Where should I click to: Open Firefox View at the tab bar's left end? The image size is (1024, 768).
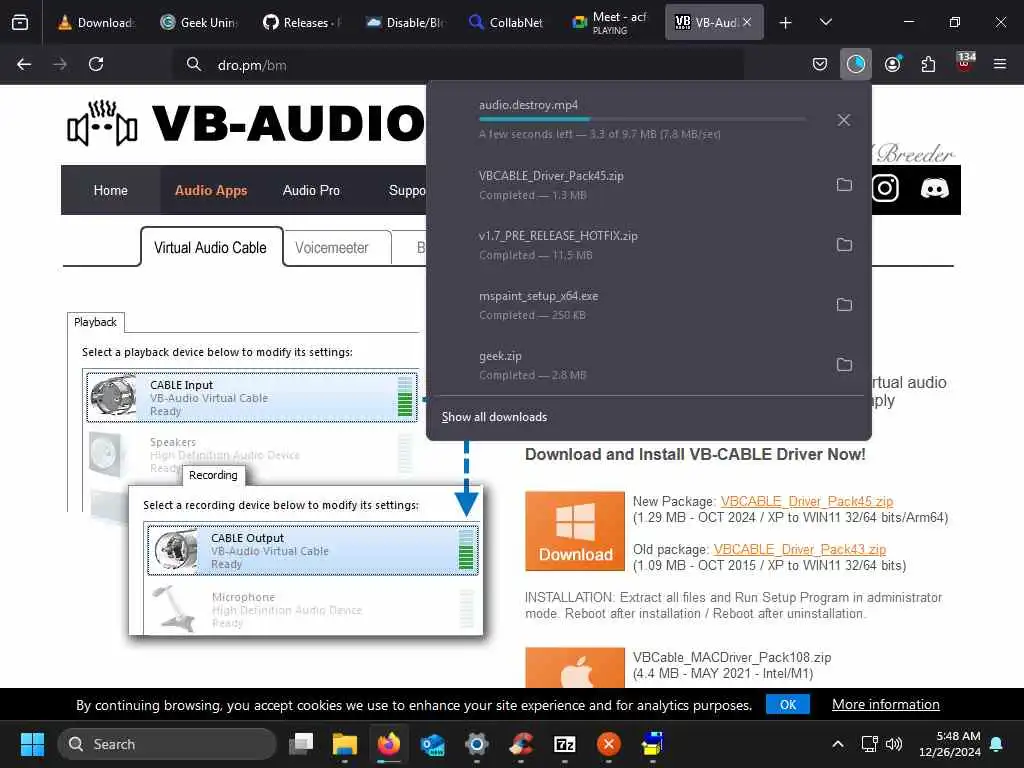click(x=20, y=22)
